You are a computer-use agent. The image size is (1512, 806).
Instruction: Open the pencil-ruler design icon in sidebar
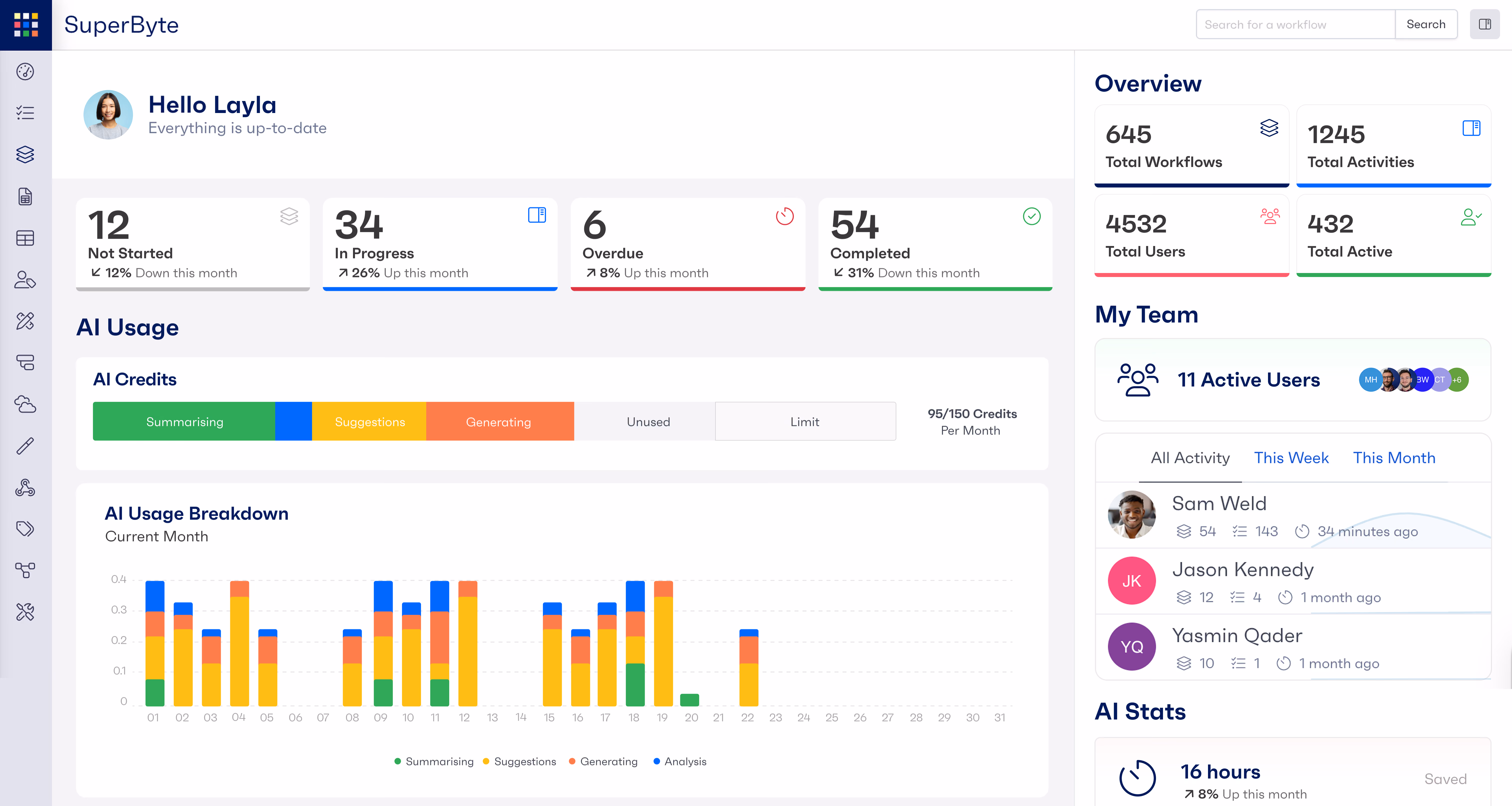coord(25,321)
